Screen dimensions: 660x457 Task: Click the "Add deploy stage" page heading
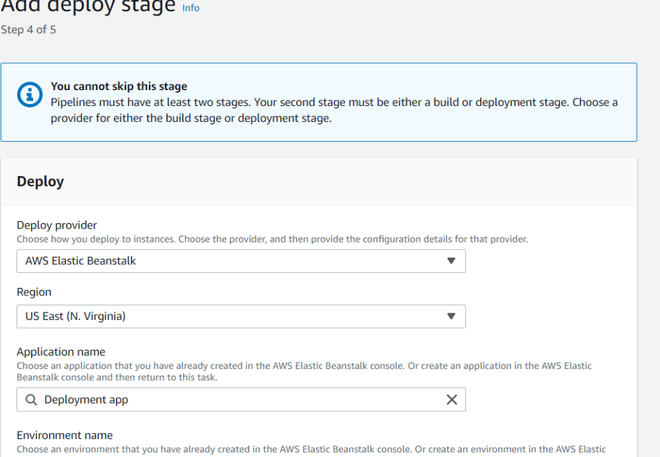pos(88,8)
